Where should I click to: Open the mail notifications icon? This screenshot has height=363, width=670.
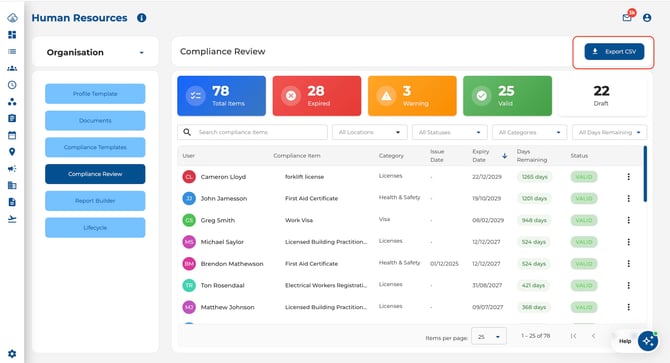coord(627,18)
